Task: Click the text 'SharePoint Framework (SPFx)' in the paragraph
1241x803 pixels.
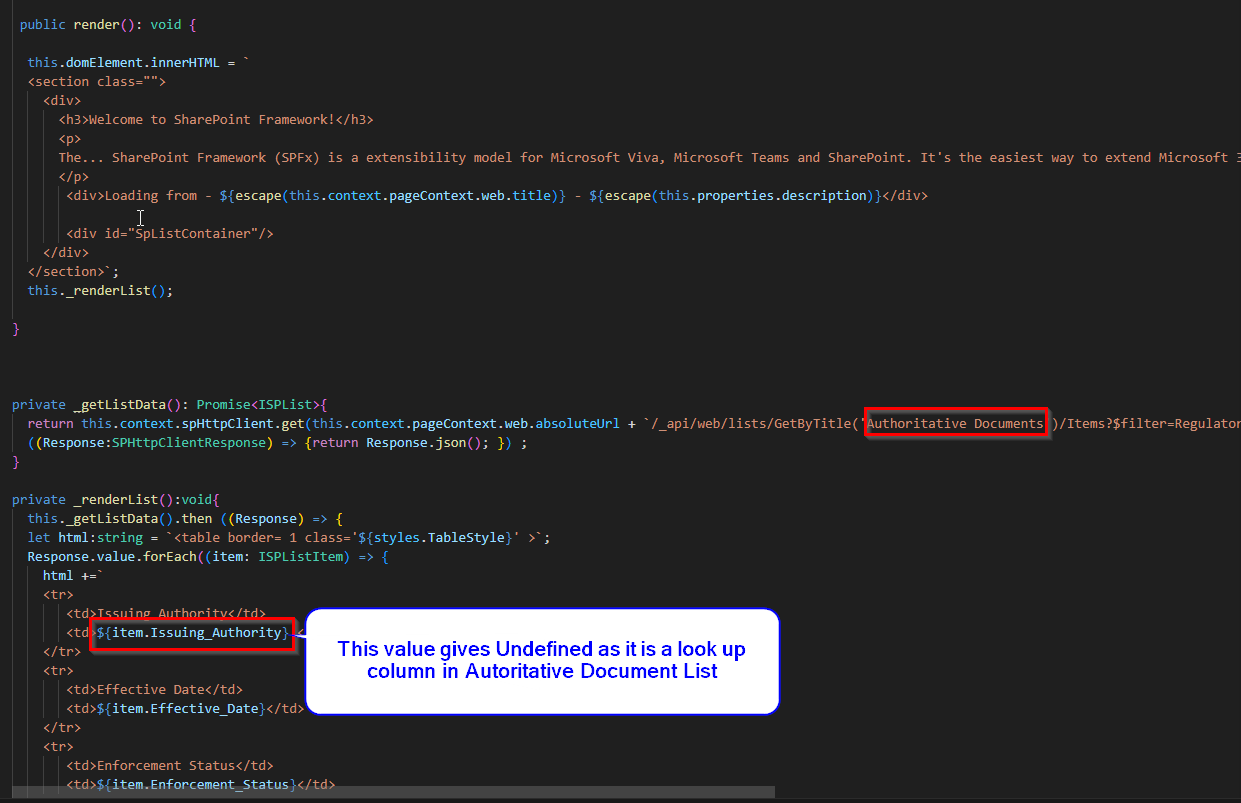Action: click(x=214, y=157)
